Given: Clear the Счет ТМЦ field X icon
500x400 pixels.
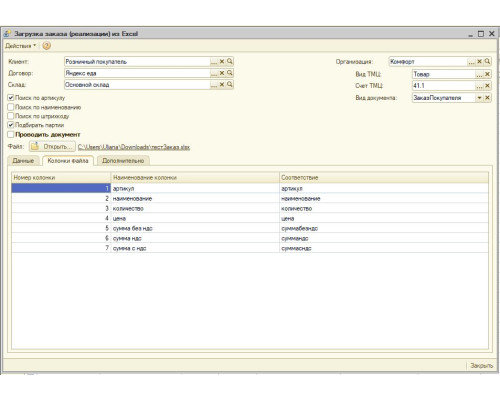Looking at the screenshot, I should (x=487, y=86).
